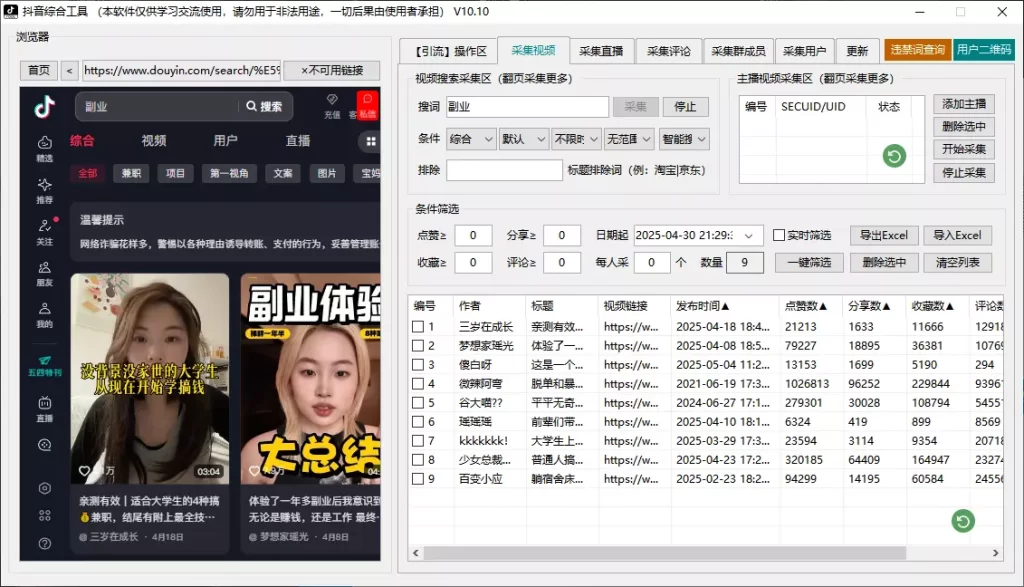Click the app icon in title bar
This screenshot has width=1024, height=587.
pos(10,11)
